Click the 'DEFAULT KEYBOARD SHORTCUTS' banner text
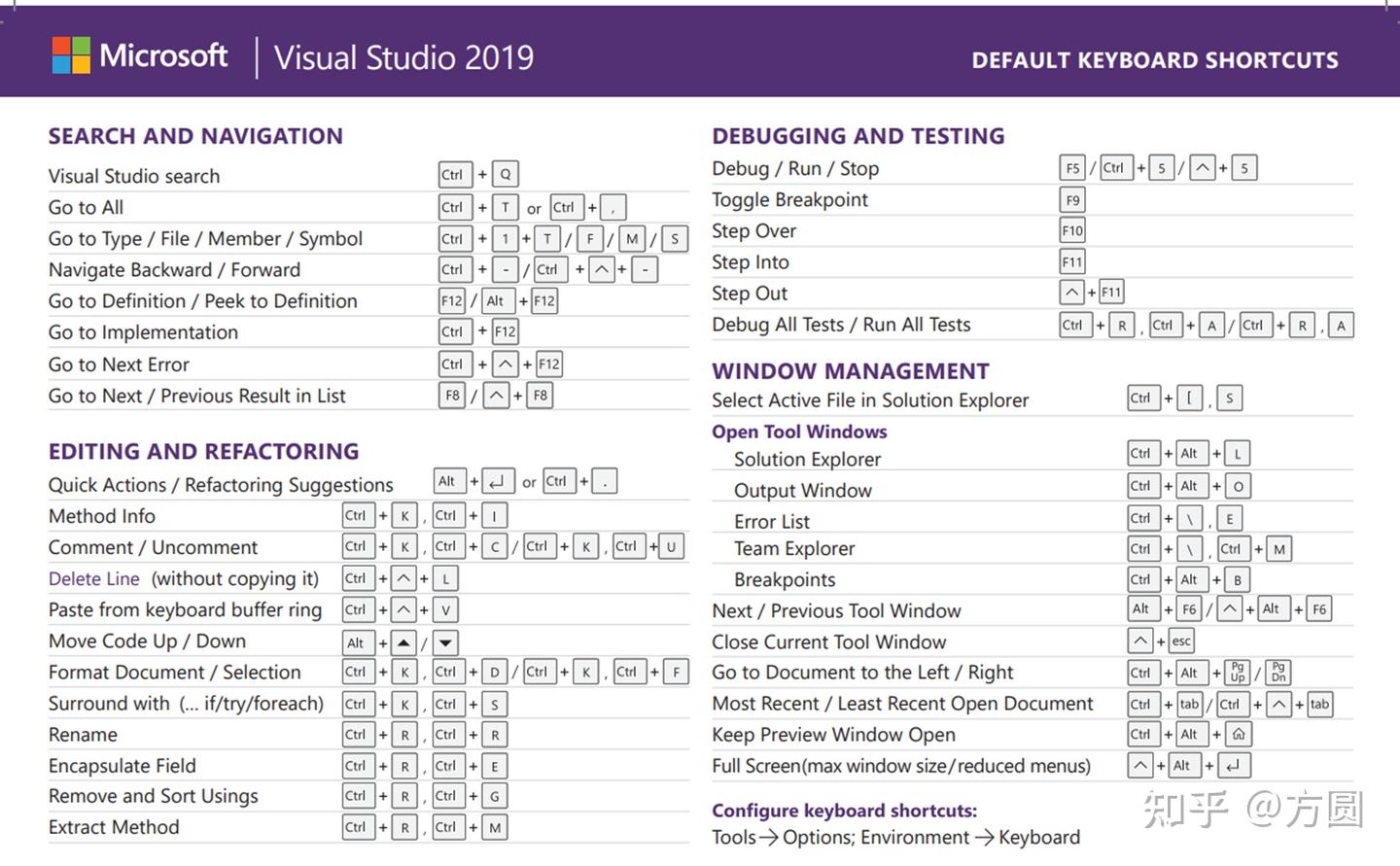The height and width of the screenshot is (866, 1400). click(x=1155, y=60)
